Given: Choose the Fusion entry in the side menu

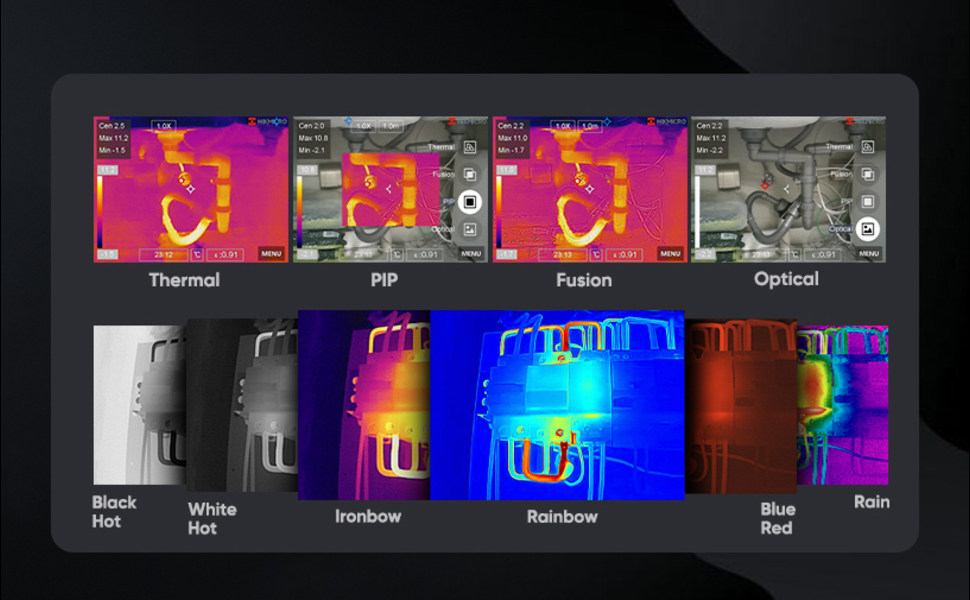Looking at the screenshot, I should [x=444, y=175].
